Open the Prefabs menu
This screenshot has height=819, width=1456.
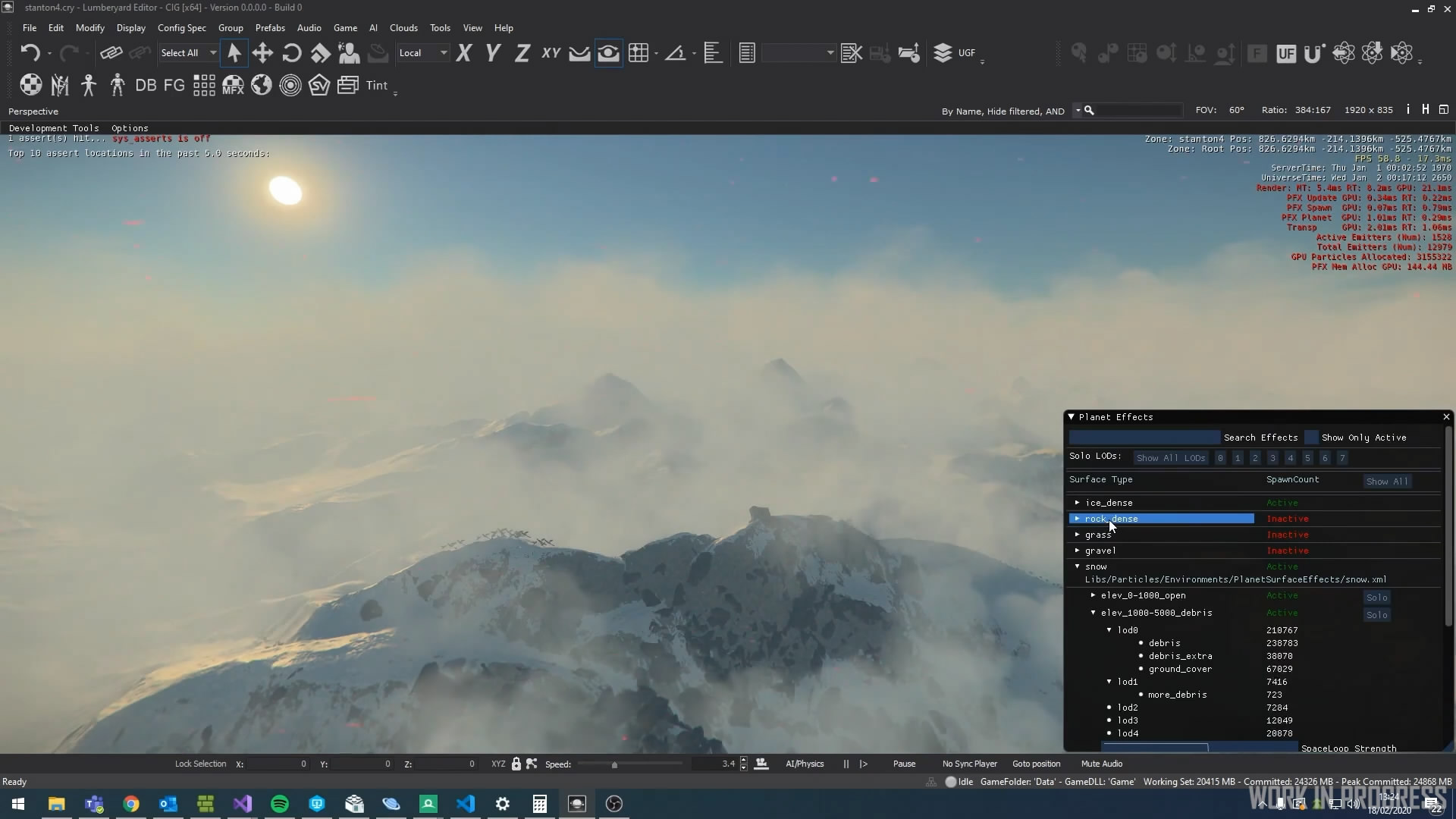pos(270,28)
